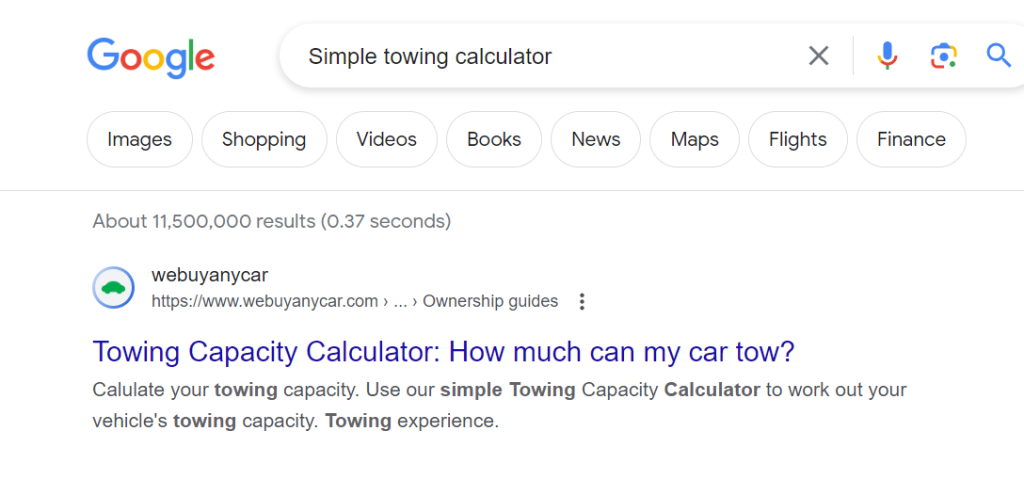Click the webuyanycar site name
The image size is (1024, 479).
click(210, 275)
